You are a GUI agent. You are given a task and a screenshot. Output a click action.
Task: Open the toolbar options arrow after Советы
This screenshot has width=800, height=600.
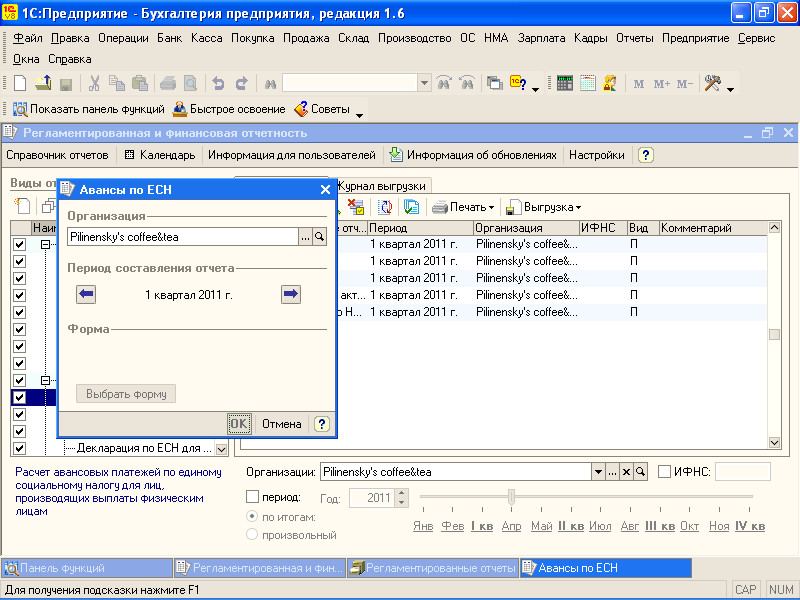tap(359, 115)
